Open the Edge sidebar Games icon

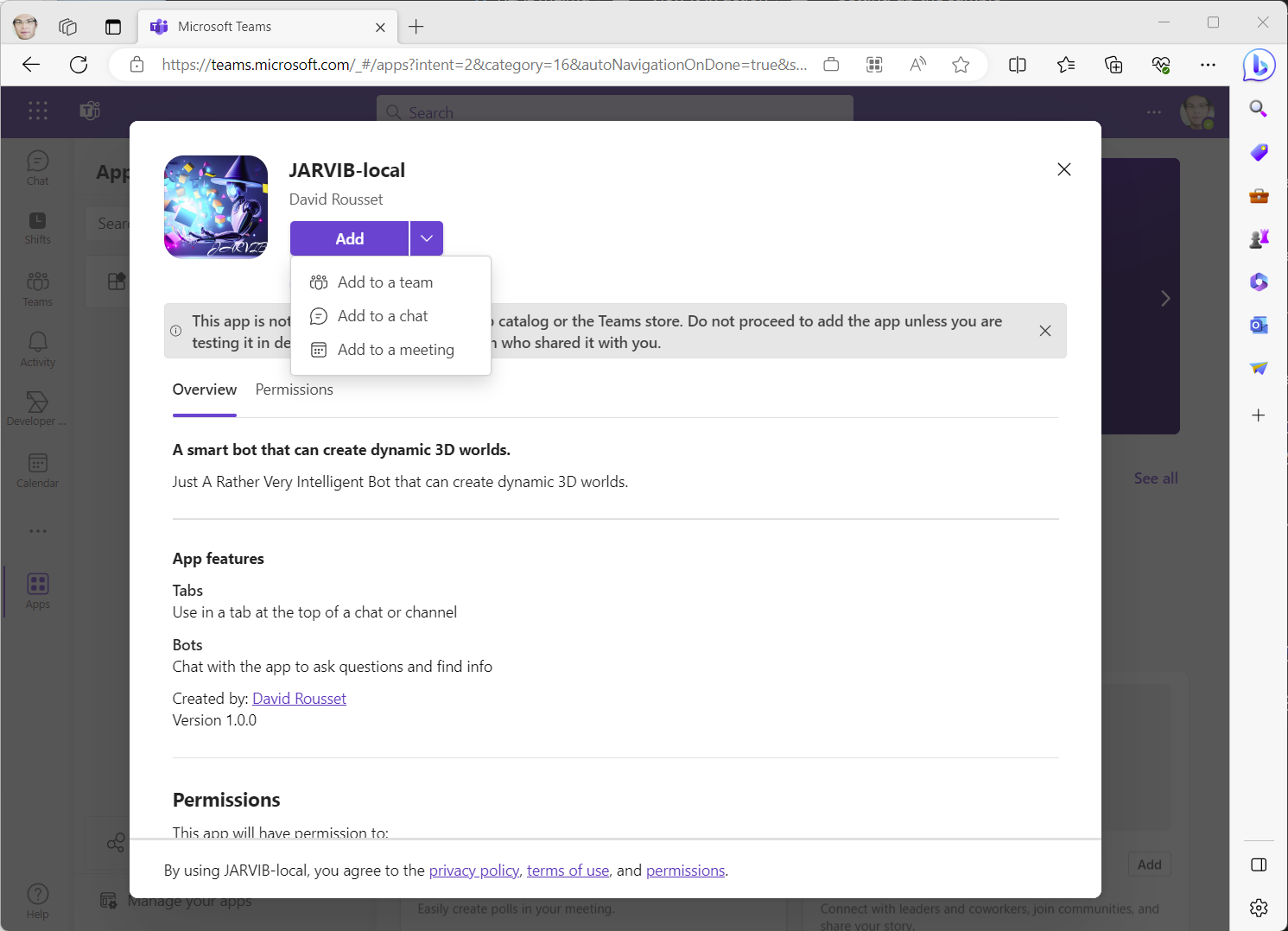coord(1259,239)
